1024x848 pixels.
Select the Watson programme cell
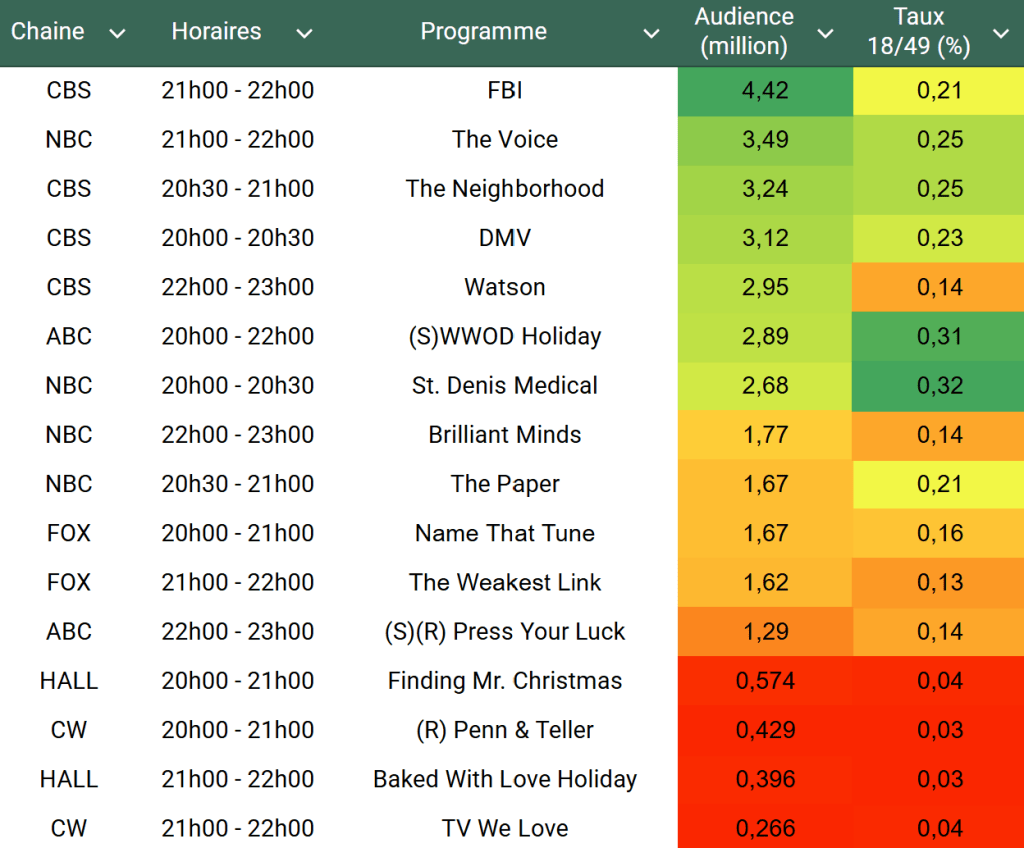(505, 288)
